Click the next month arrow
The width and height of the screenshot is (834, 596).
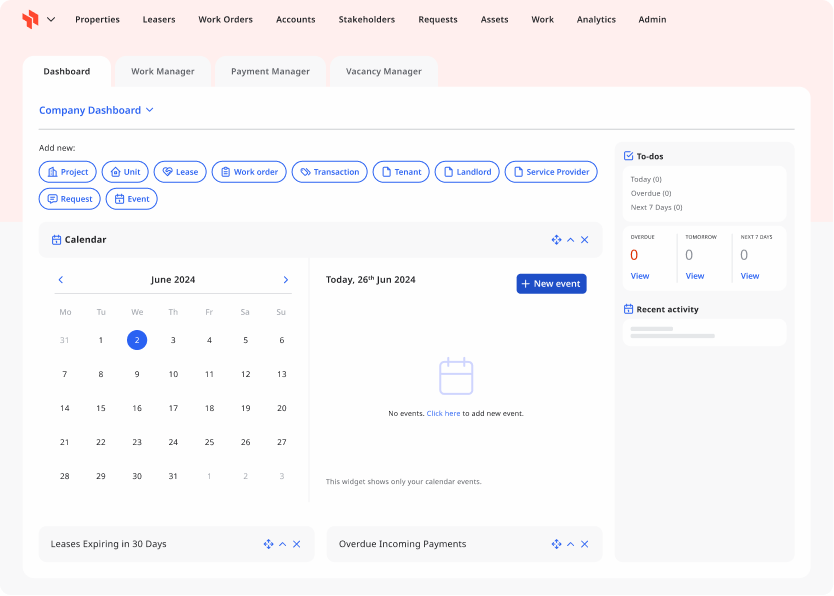pos(285,279)
